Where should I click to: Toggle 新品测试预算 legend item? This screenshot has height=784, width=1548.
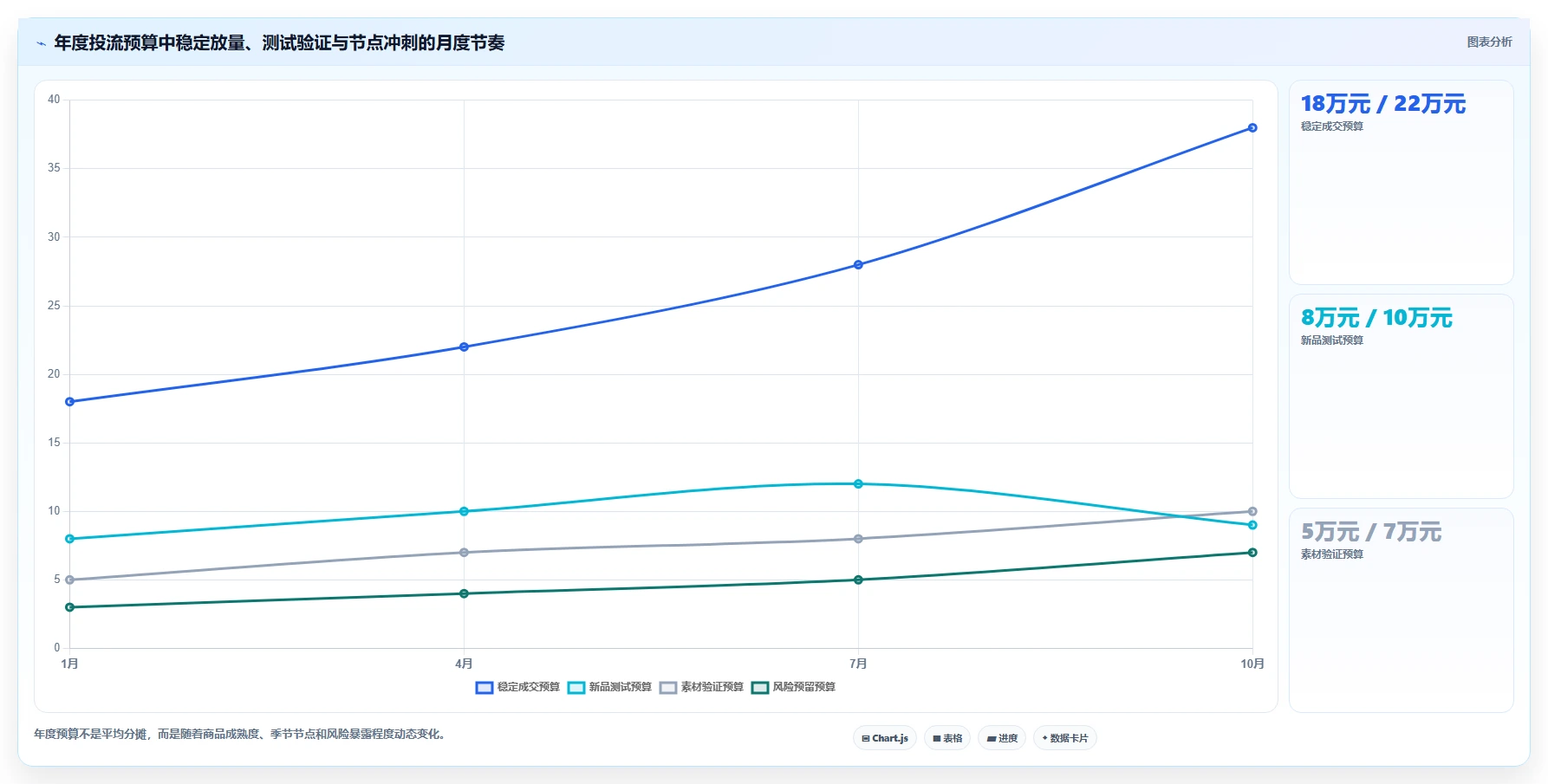609,687
